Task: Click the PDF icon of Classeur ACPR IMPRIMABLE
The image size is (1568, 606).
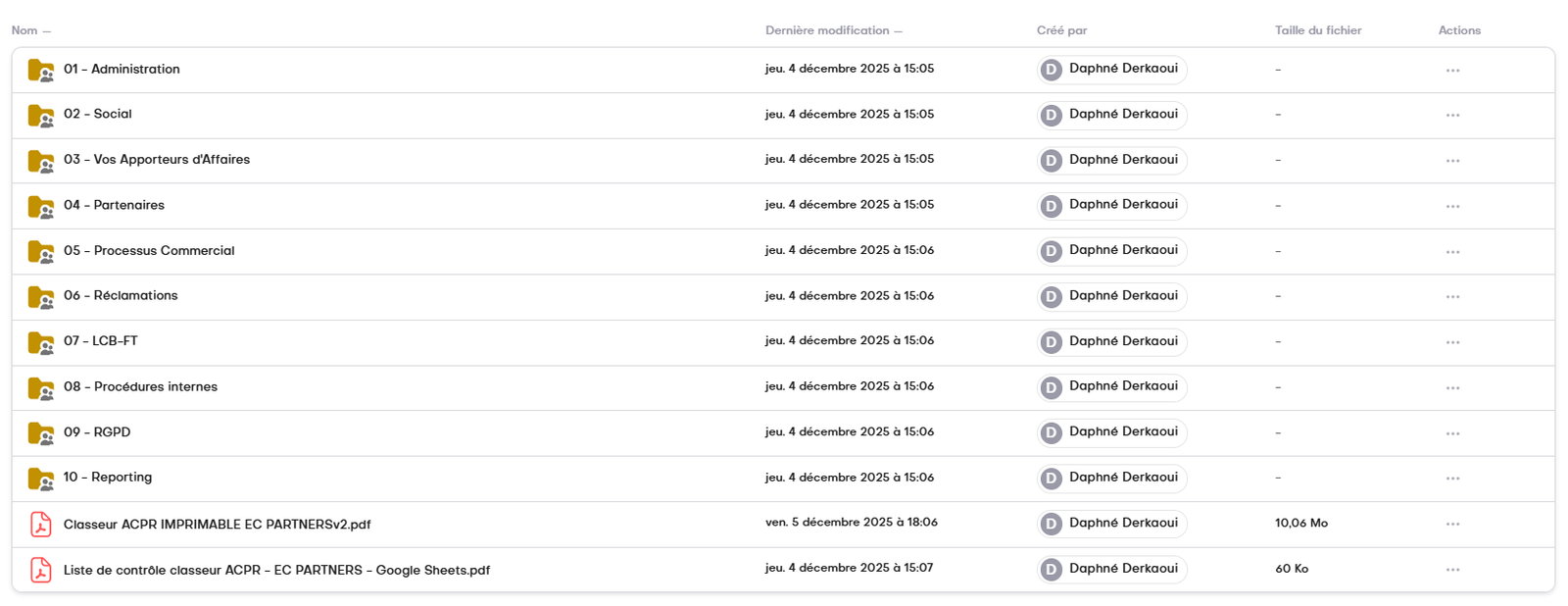Action: click(40, 524)
